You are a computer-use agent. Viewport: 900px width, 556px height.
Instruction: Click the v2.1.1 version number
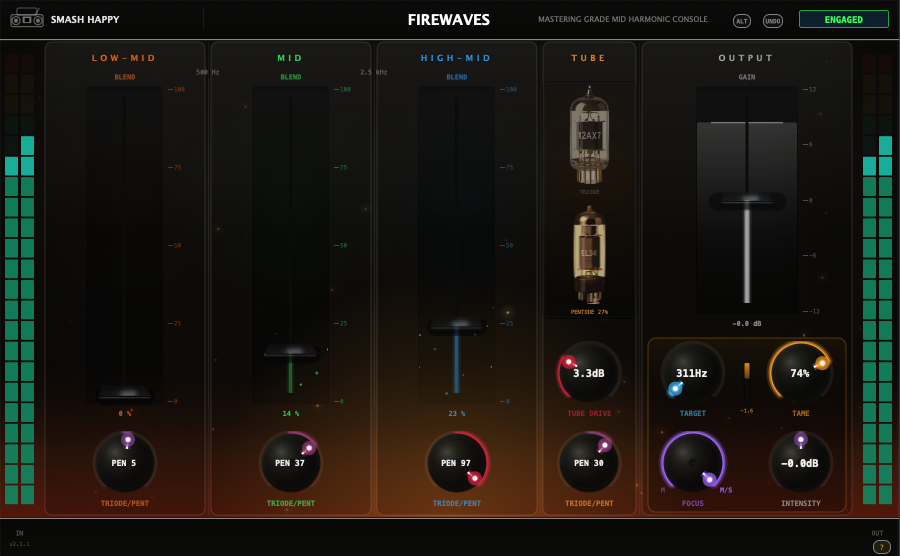20,544
